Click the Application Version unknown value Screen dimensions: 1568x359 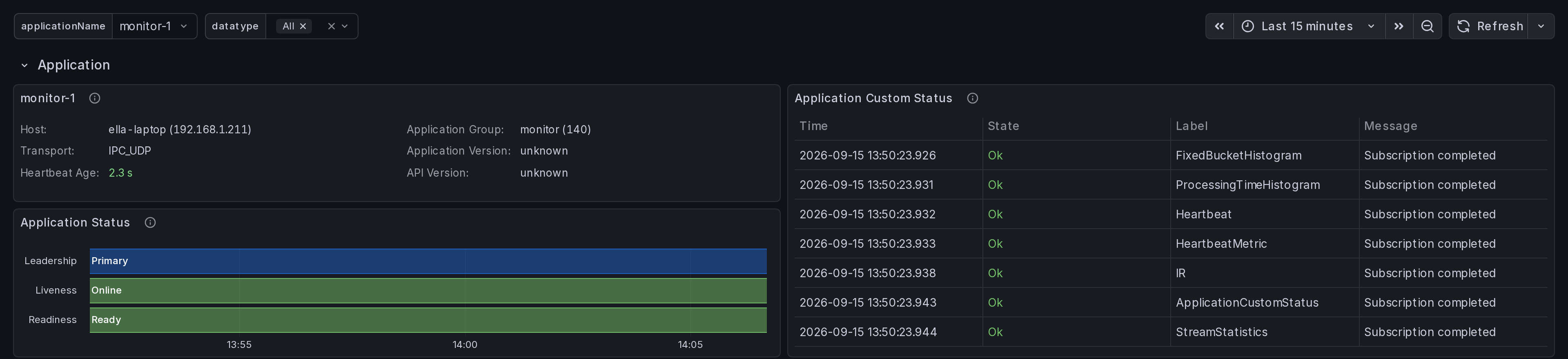(x=543, y=150)
